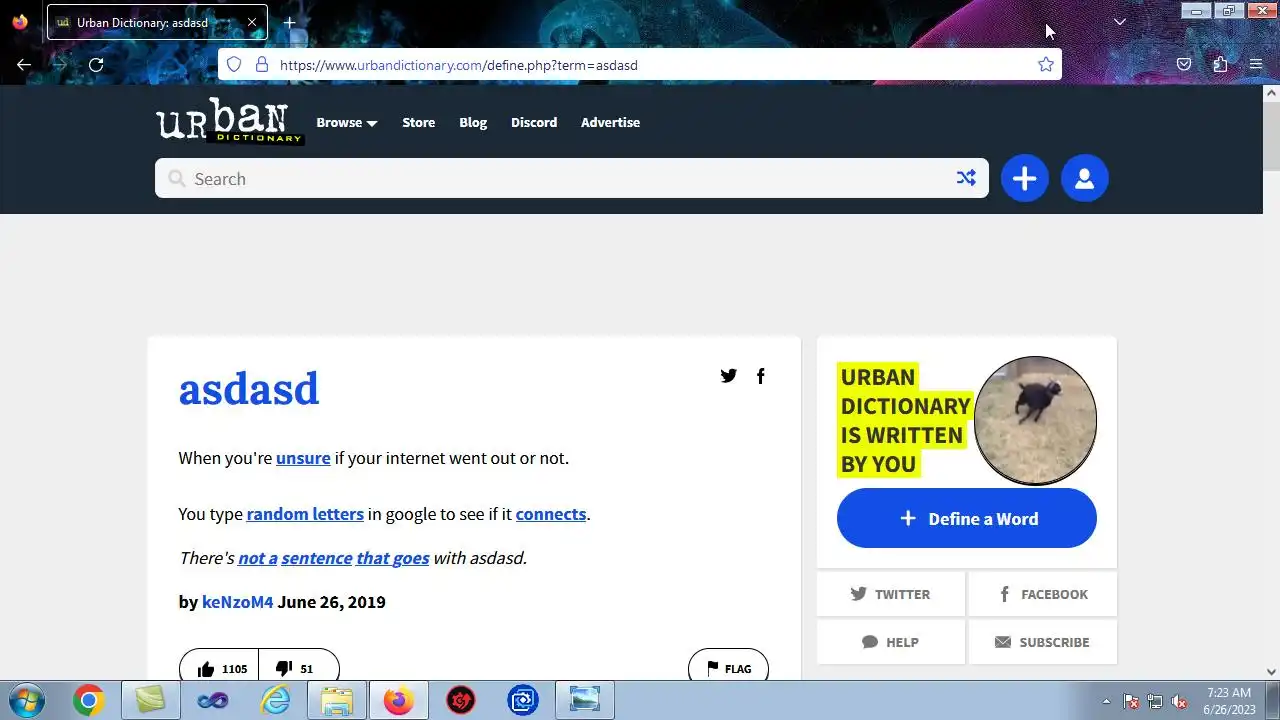Click the tracking protection shield icon
This screenshot has width=1280, height=720.
[234, 65]
